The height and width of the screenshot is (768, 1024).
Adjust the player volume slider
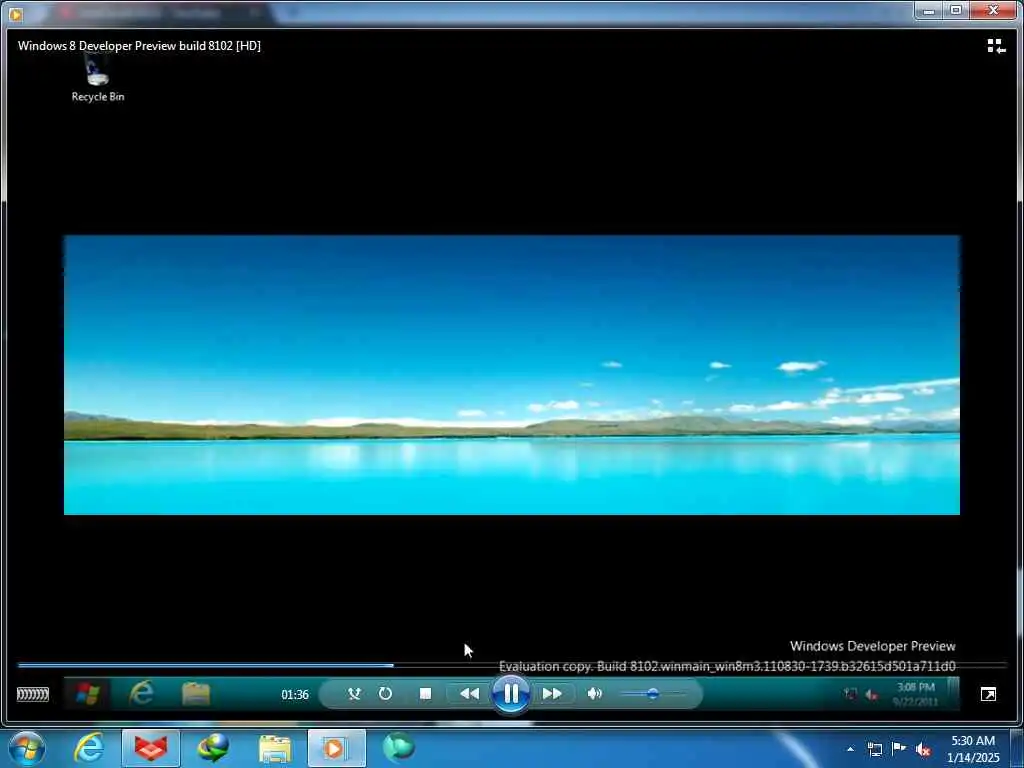coord(652,694)
